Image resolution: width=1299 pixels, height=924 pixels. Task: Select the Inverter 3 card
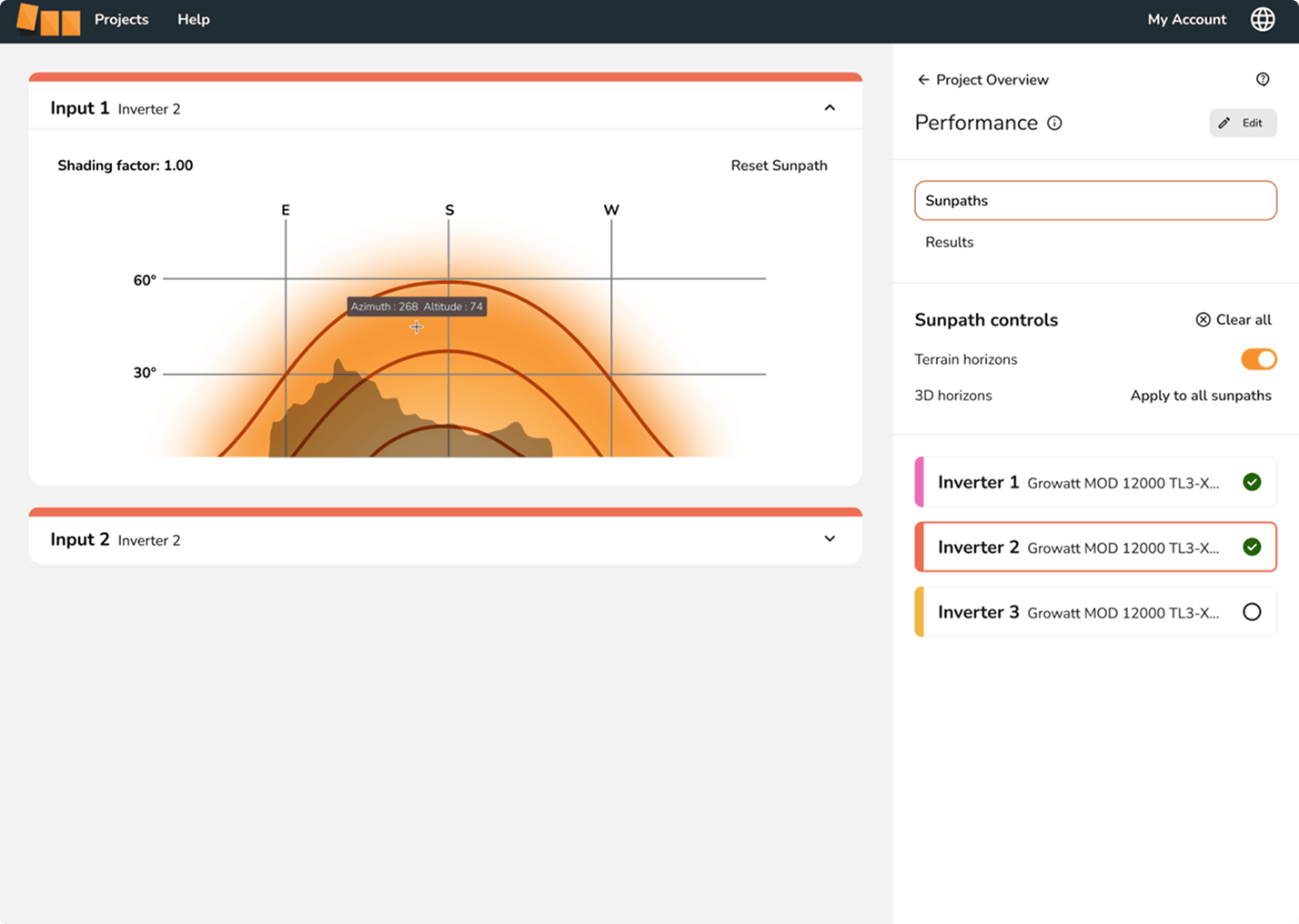[1095, 612]
